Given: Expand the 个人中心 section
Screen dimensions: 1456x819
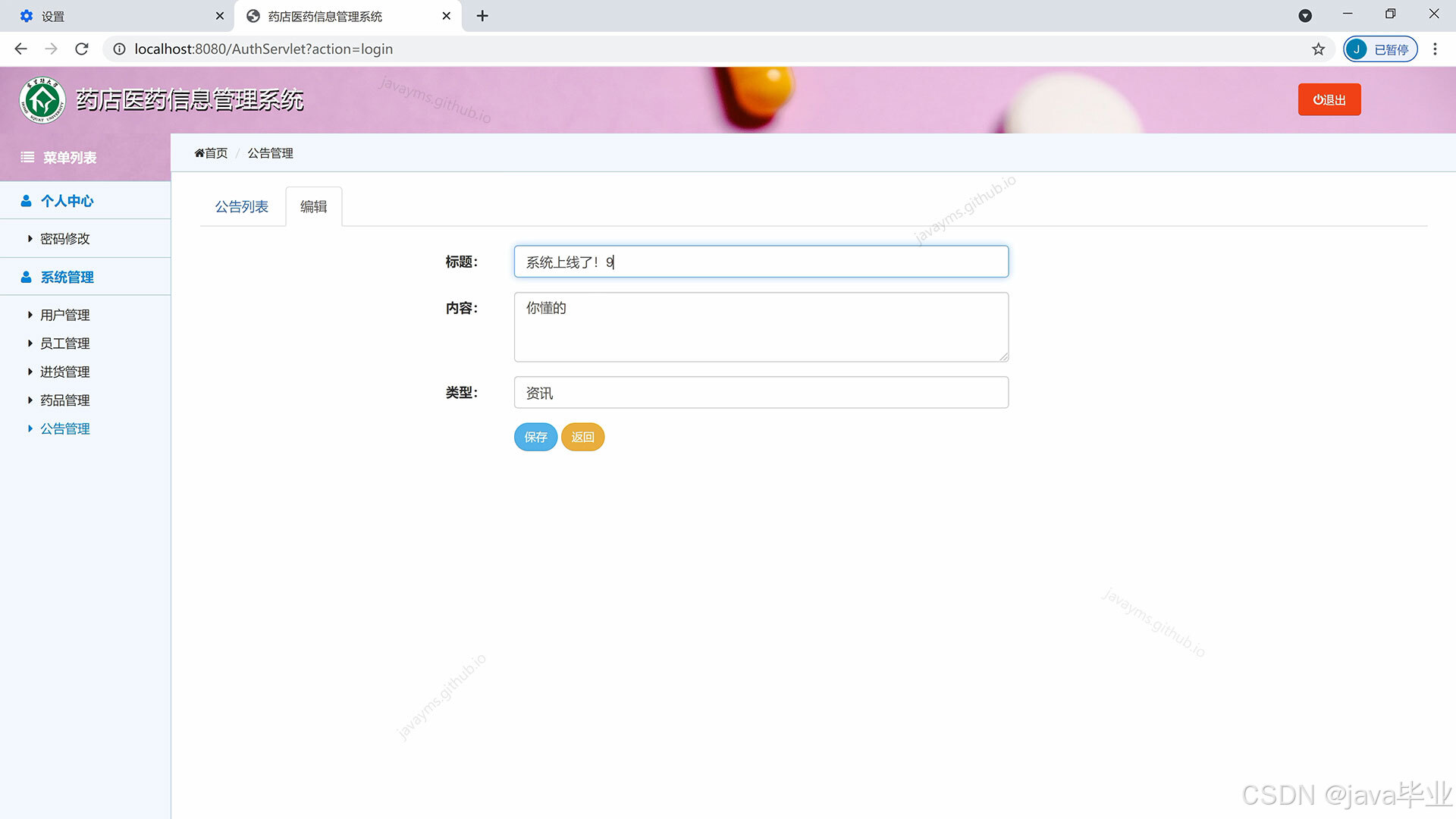Looking at the screenshot, I should tap(85, 201).
